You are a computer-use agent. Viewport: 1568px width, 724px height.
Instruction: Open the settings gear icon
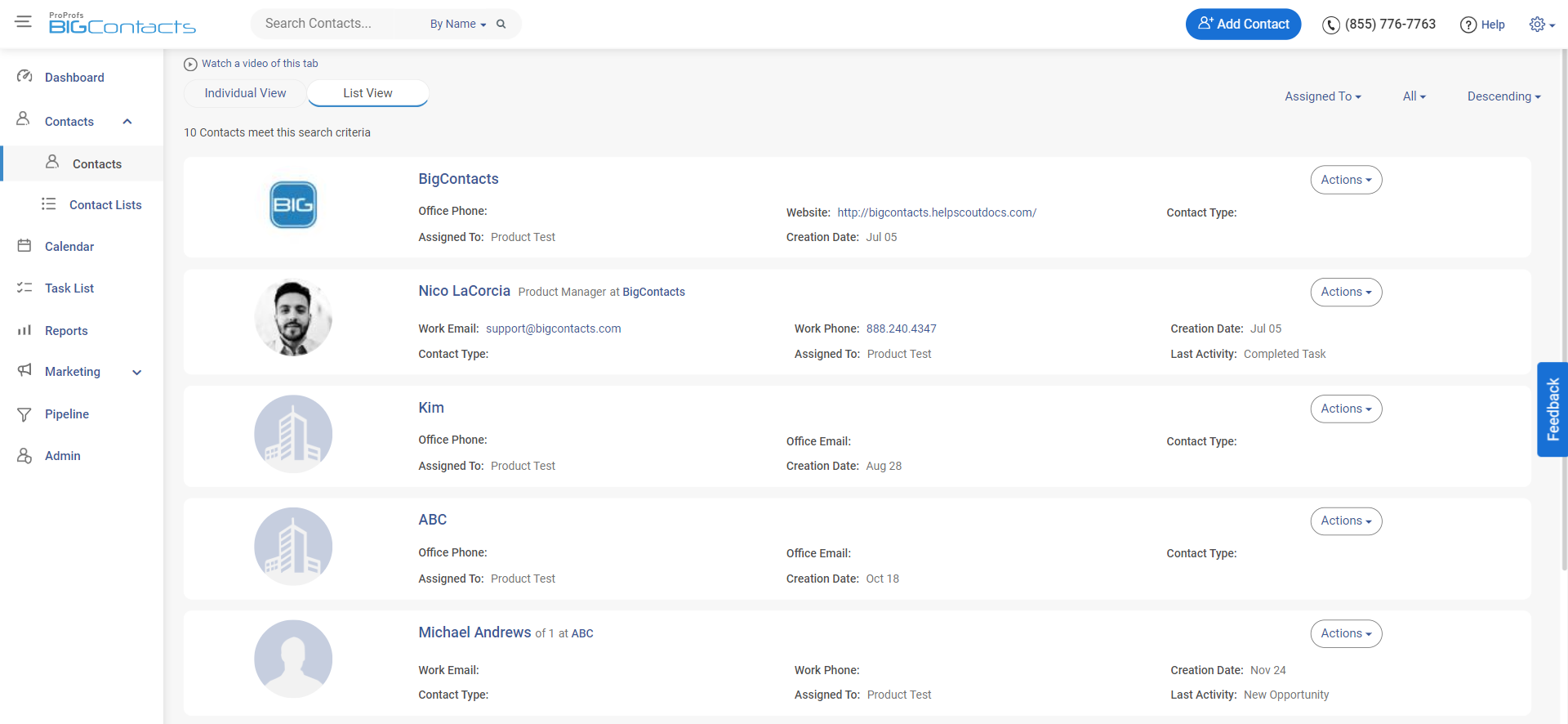tap(1537, 25)
